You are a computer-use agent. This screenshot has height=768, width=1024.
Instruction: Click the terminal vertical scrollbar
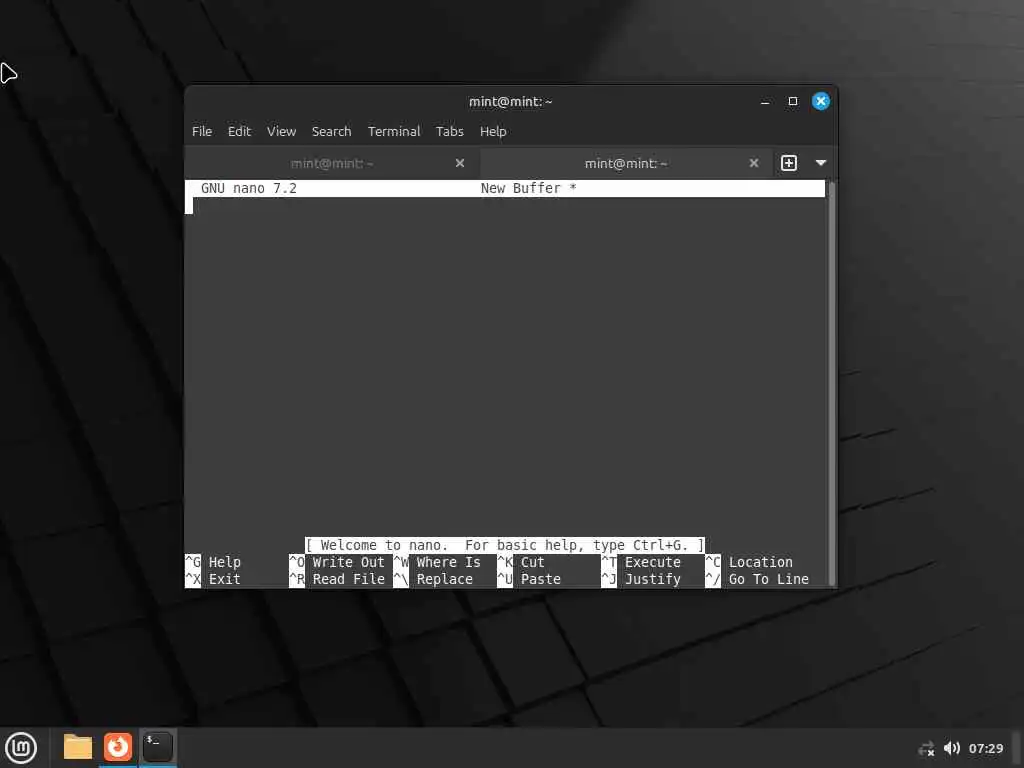pyautogui.click(x=831, y=383)
